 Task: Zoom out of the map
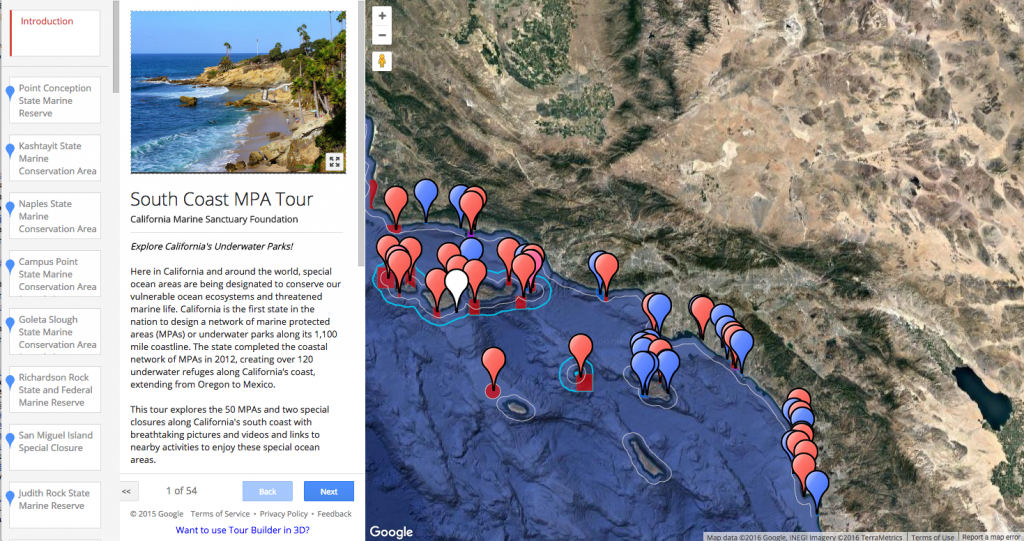coord(382,36)
